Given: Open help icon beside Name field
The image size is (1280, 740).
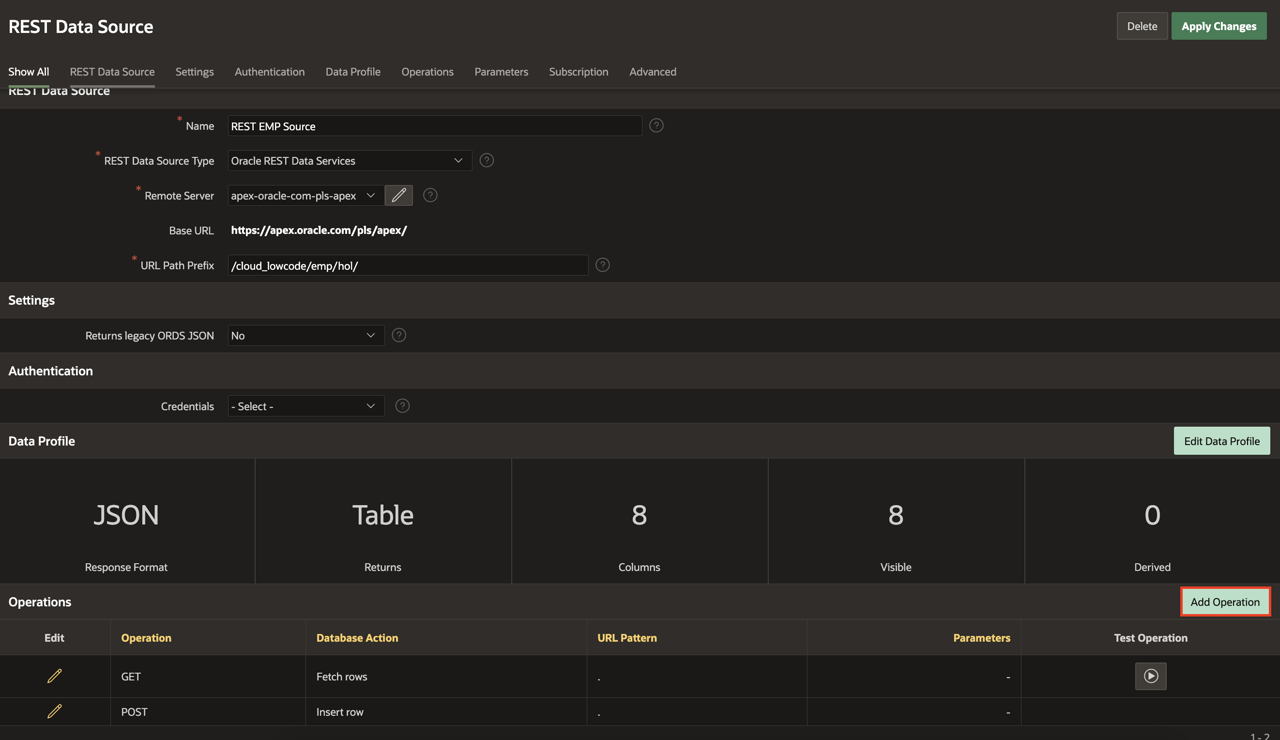Looking at the screenshot, I should point(656,126).
